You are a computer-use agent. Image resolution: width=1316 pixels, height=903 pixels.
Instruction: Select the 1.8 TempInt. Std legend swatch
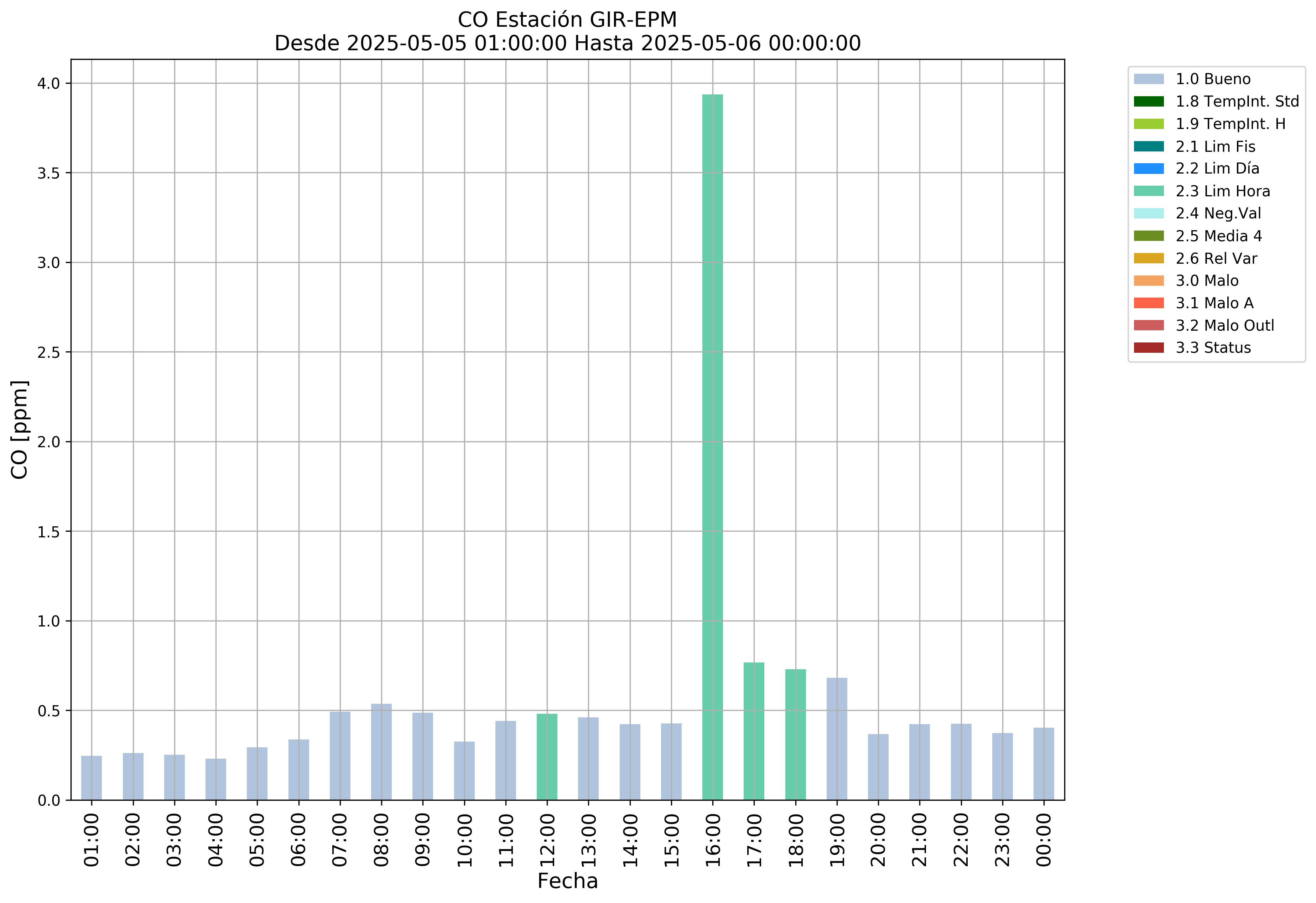click(x=1149, y=102)
